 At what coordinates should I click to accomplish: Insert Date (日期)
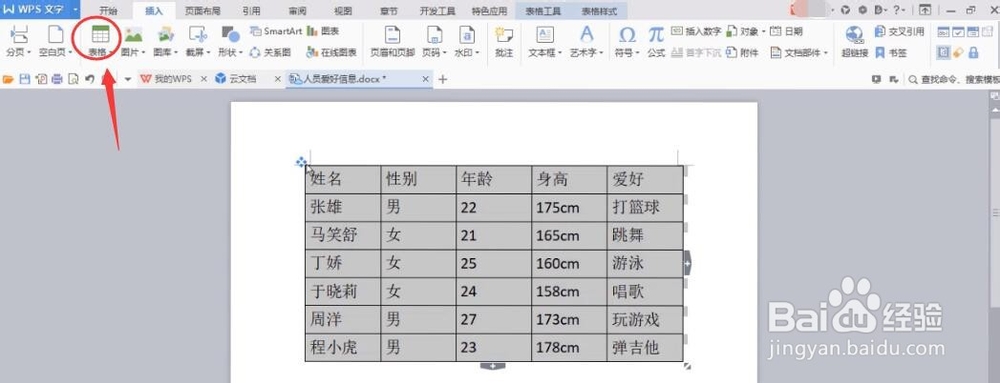pyautogui.click(x=786, y=31)
